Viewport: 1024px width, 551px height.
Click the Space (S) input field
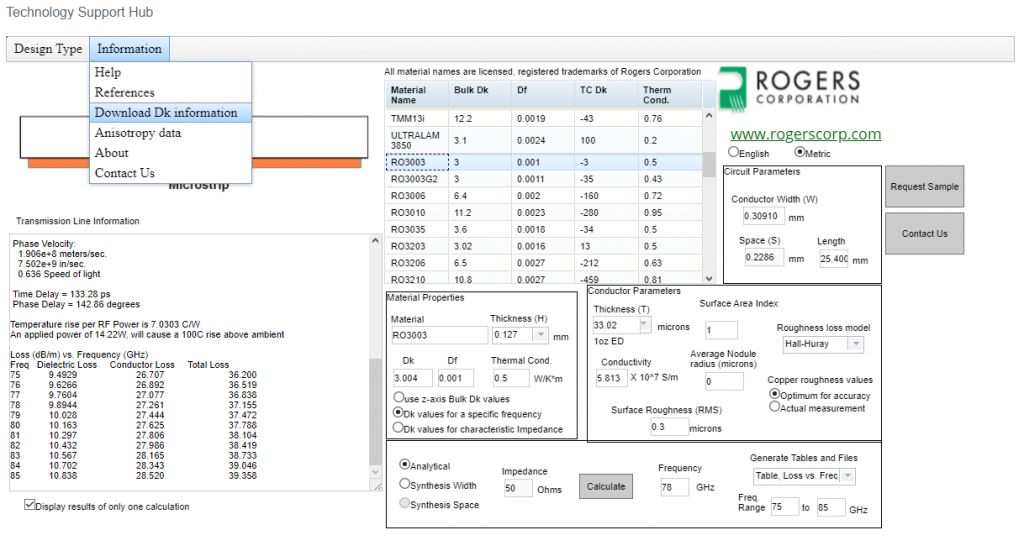(763, 257)
